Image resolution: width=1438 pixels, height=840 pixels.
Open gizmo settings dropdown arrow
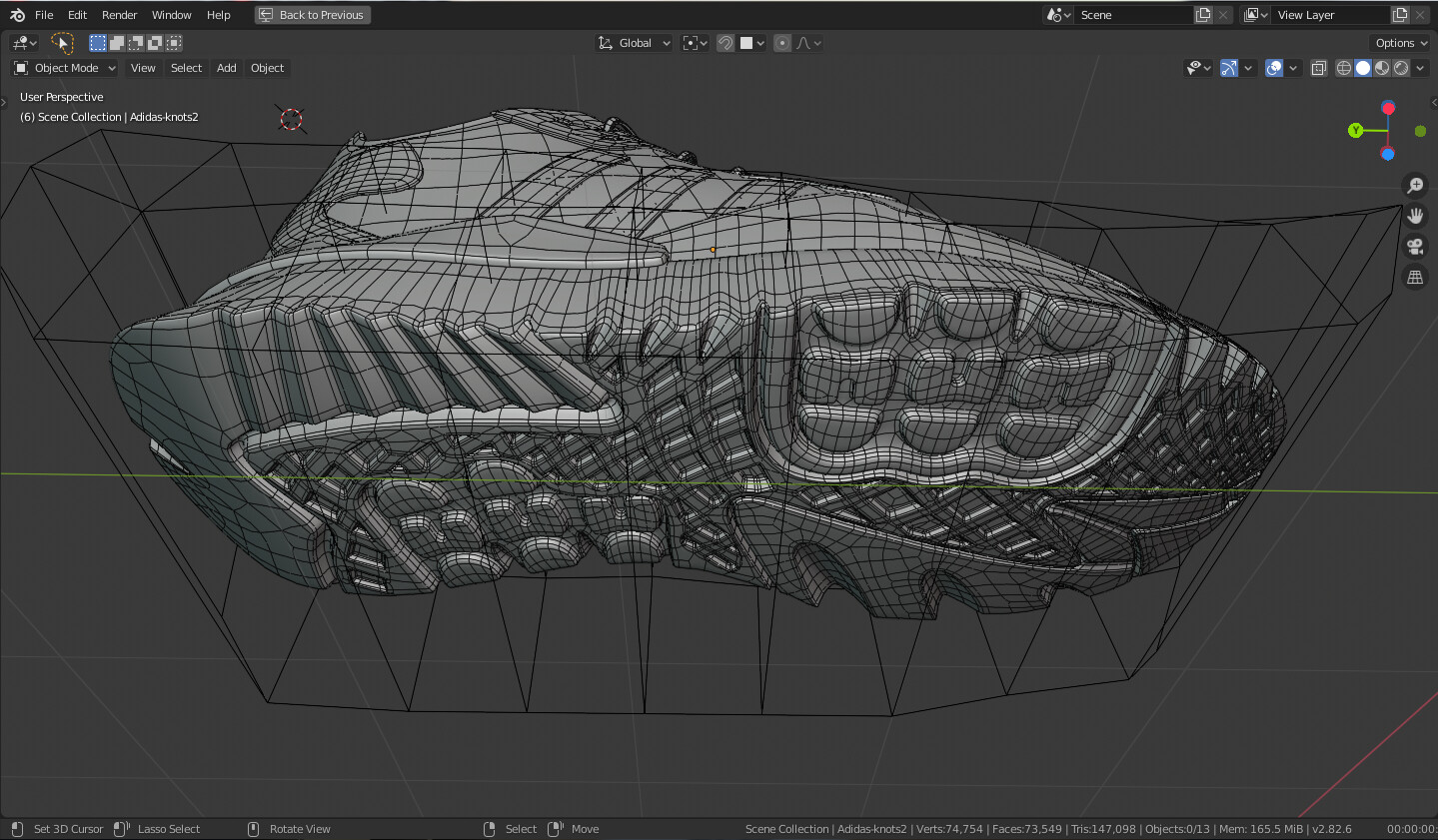pyautogui.click(x=1248, y=68)
